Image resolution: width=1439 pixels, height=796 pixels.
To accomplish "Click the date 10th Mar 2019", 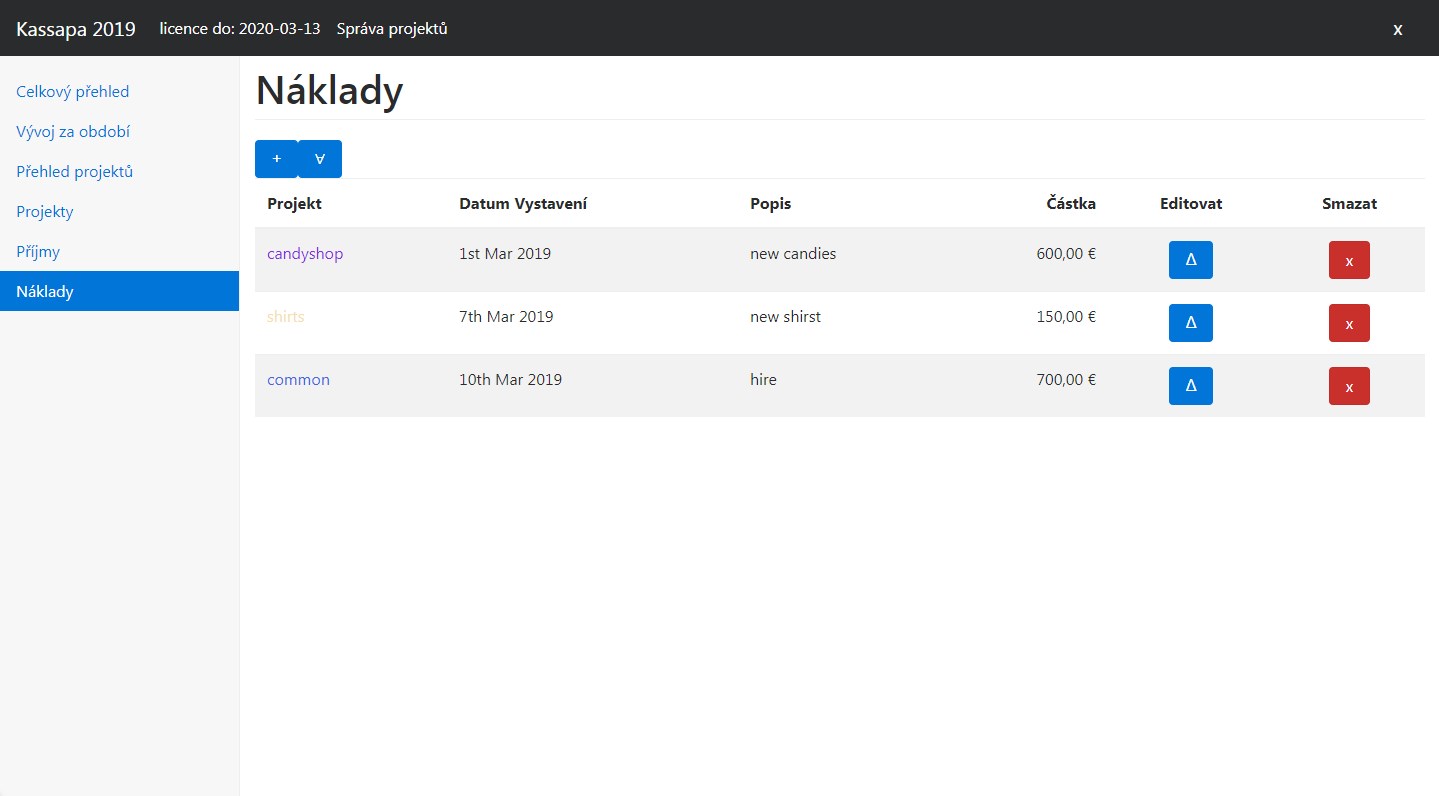I will coord(510,380).
